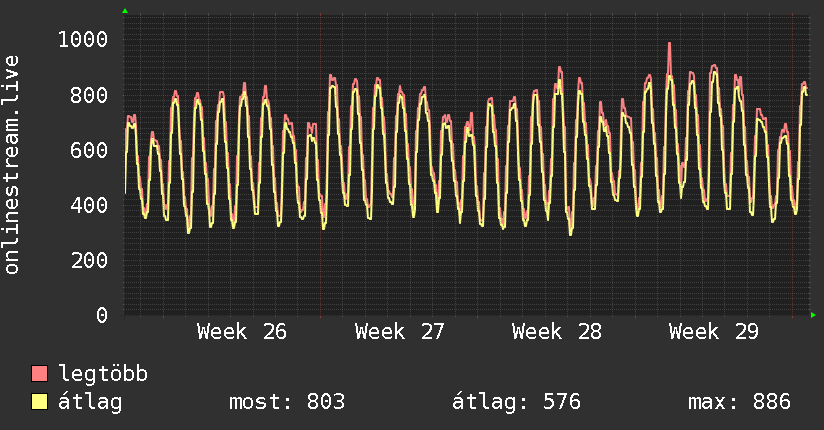Click the 600 y-axis value
This screenshot has height=430, width=824.
(89, 150)
